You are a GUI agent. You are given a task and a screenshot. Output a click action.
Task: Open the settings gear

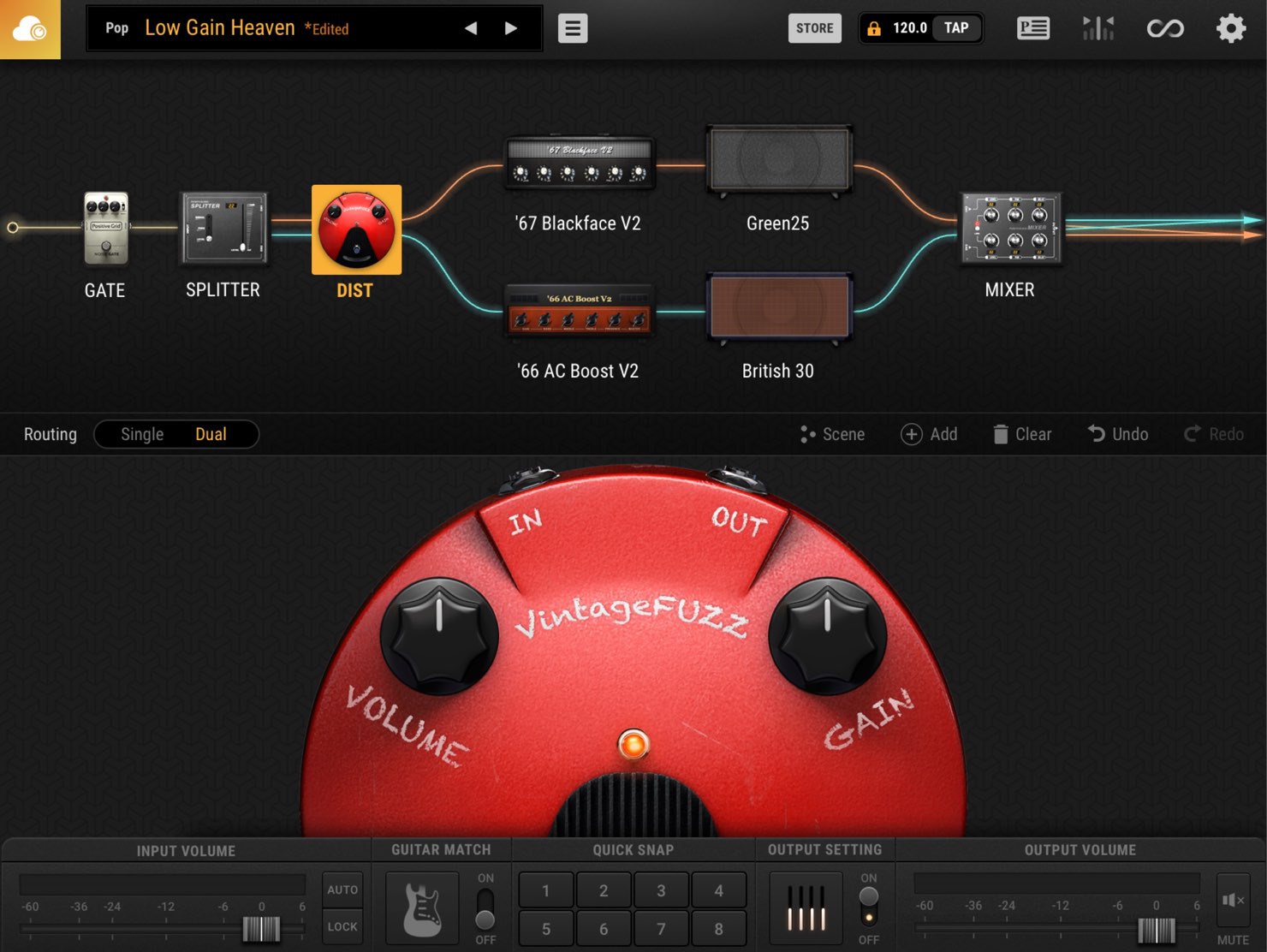pos(1231,28)
